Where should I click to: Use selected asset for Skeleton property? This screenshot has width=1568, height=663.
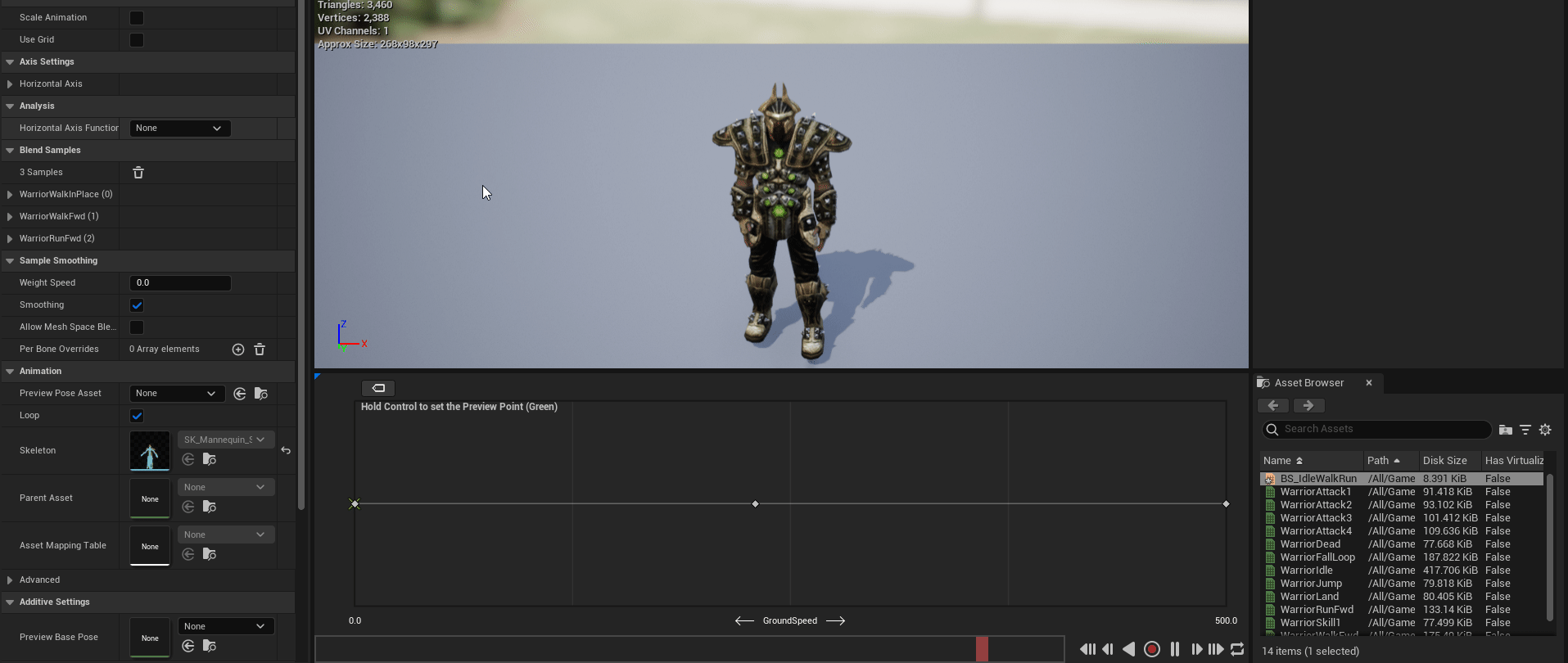[188, 460]
